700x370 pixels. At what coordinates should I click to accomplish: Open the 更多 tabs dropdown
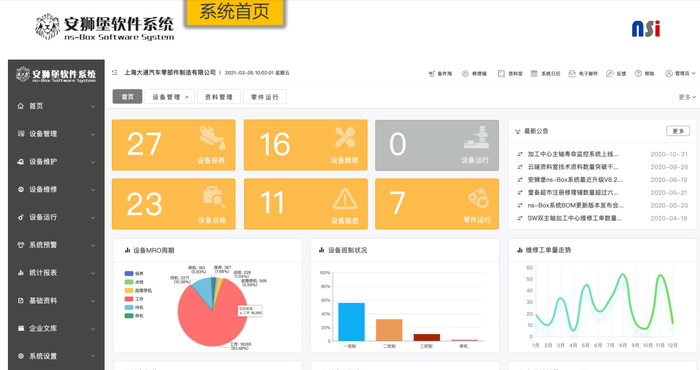point(687,97)
